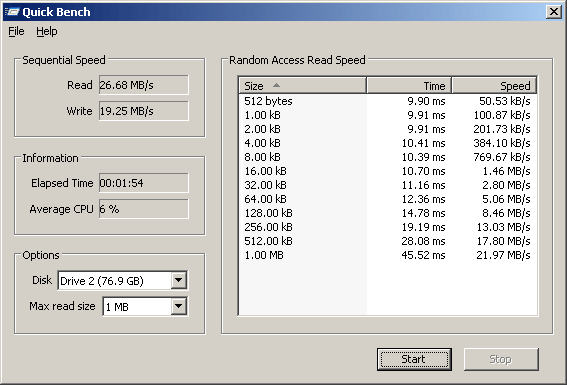Click the 28.08 ms time value

tap(423, 241)
